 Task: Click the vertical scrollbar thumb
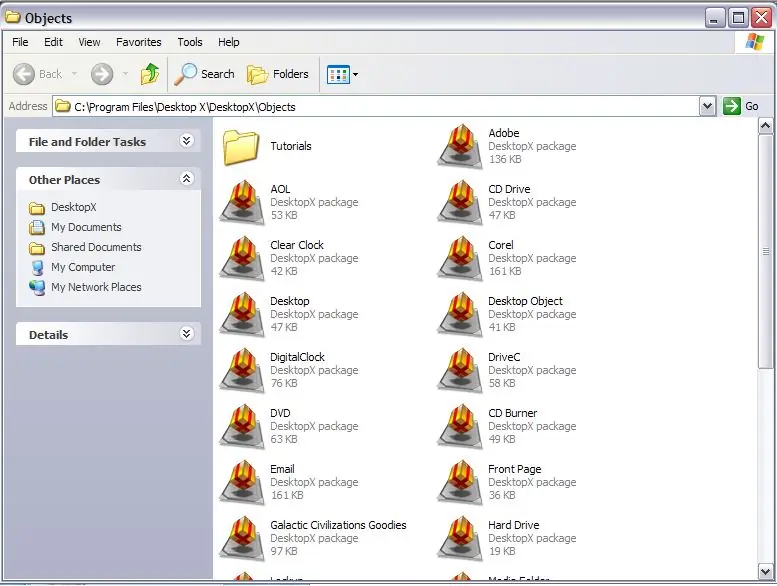[765, 251]
